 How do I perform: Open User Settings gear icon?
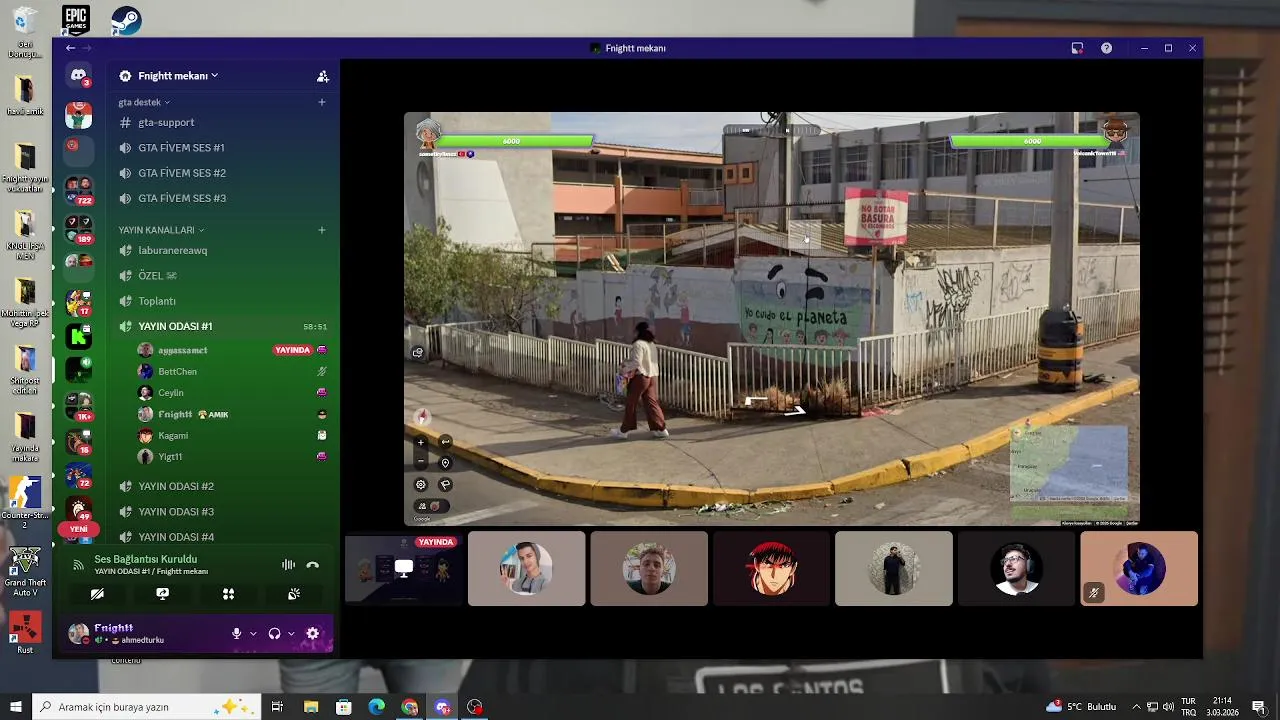pyautogui.click(x=313, y=633)
